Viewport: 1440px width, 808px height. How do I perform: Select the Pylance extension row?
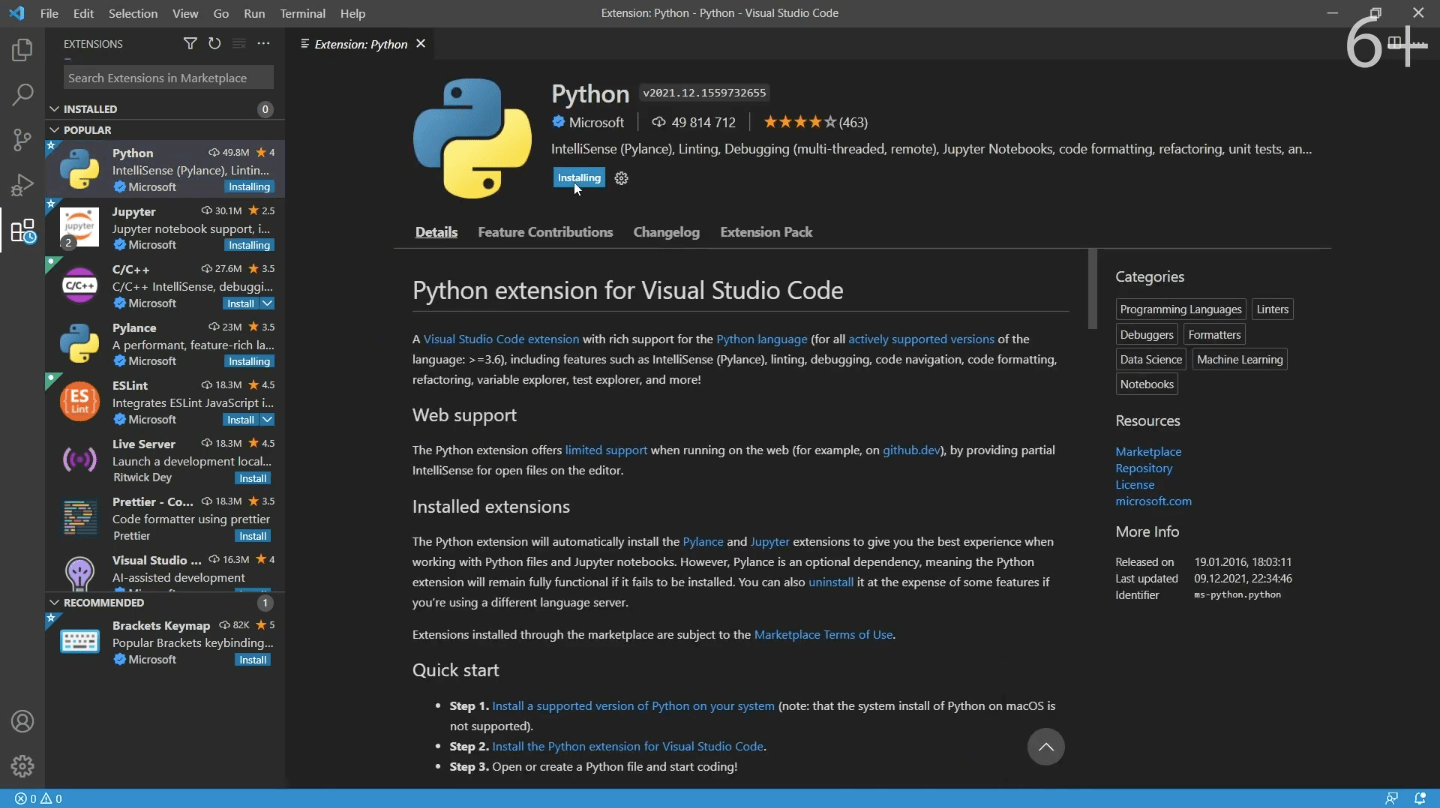(165, 343)
